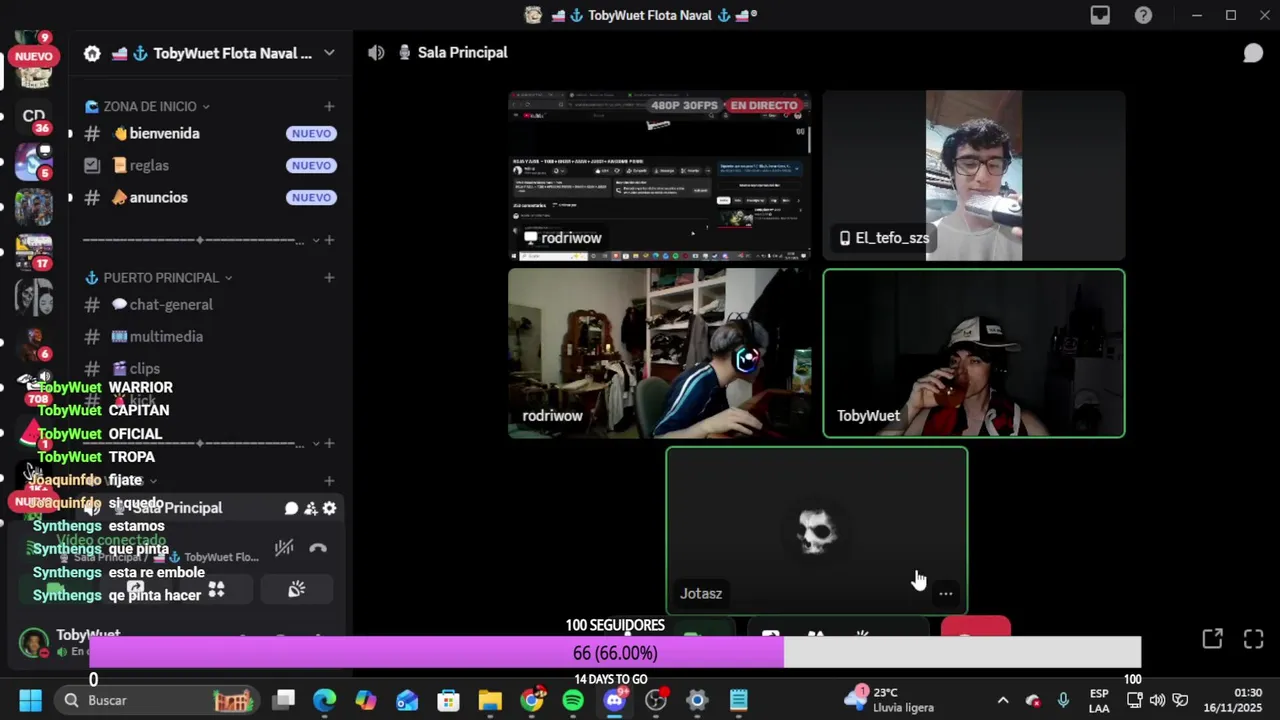The height and width of the screenshot is (720, 1280).
Task: Click NUEVO badge on bienvenida
Action: click(311, 133)
